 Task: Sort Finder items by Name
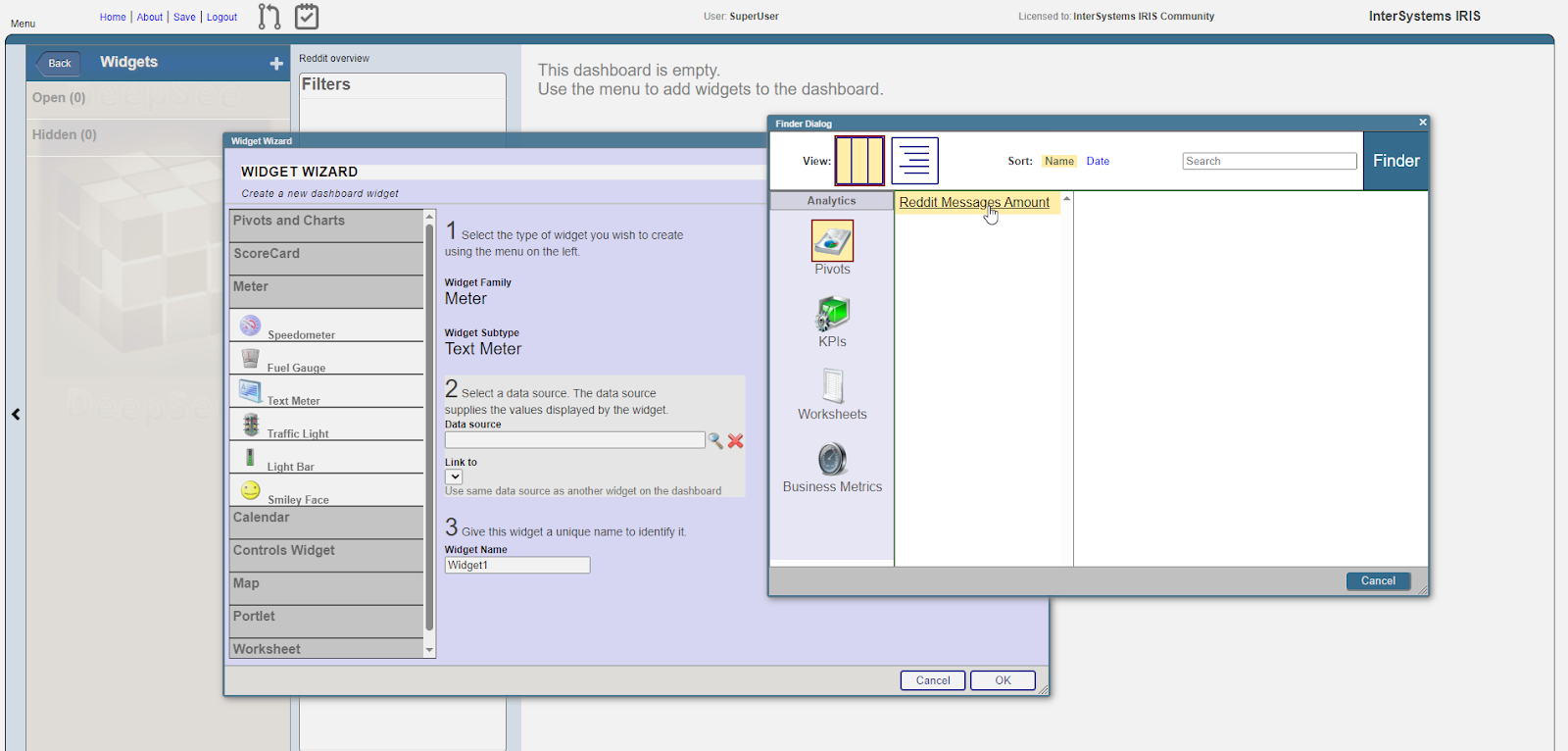click(x=1058, y=161)
